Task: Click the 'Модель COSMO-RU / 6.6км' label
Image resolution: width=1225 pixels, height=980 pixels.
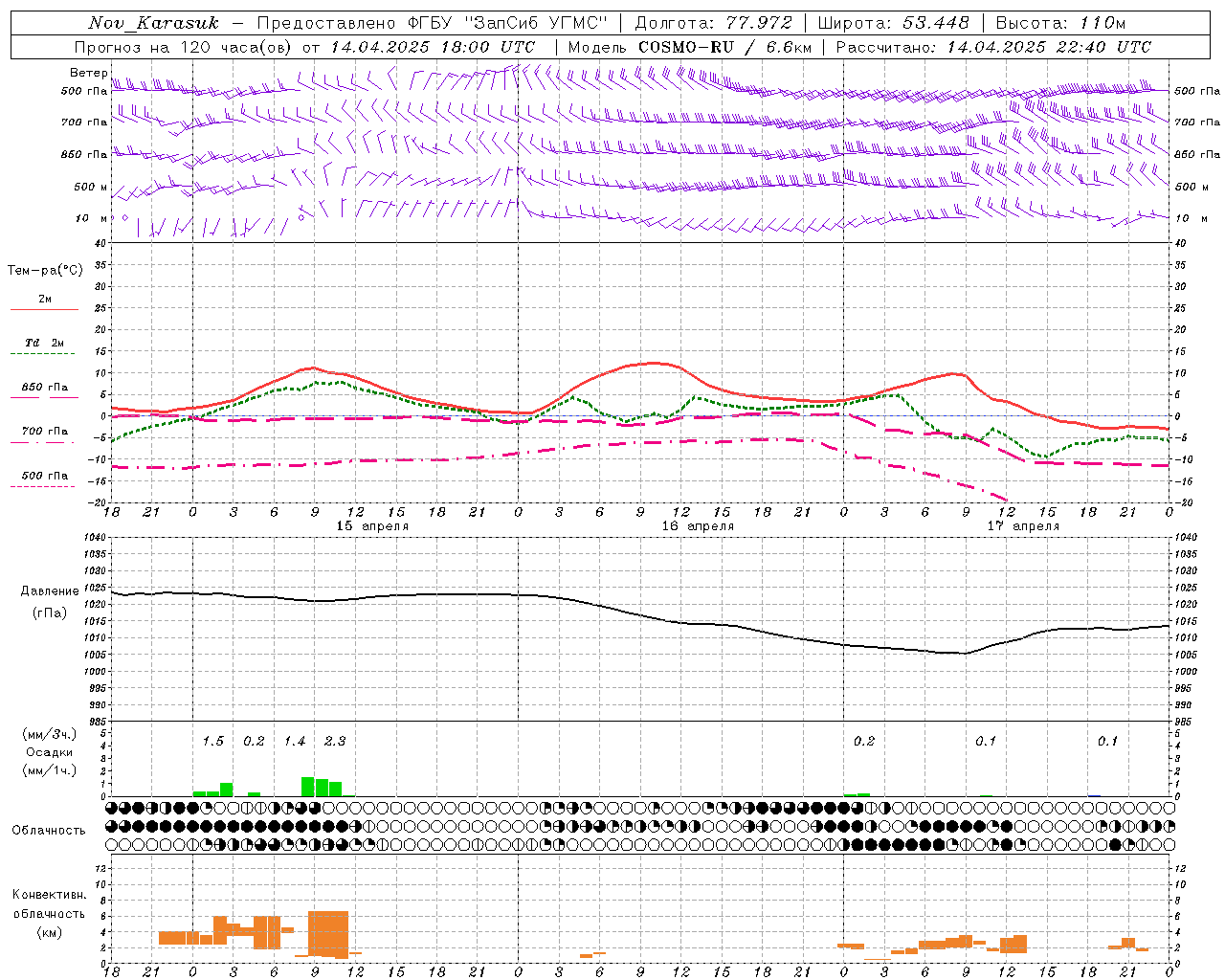Action: 690,47
